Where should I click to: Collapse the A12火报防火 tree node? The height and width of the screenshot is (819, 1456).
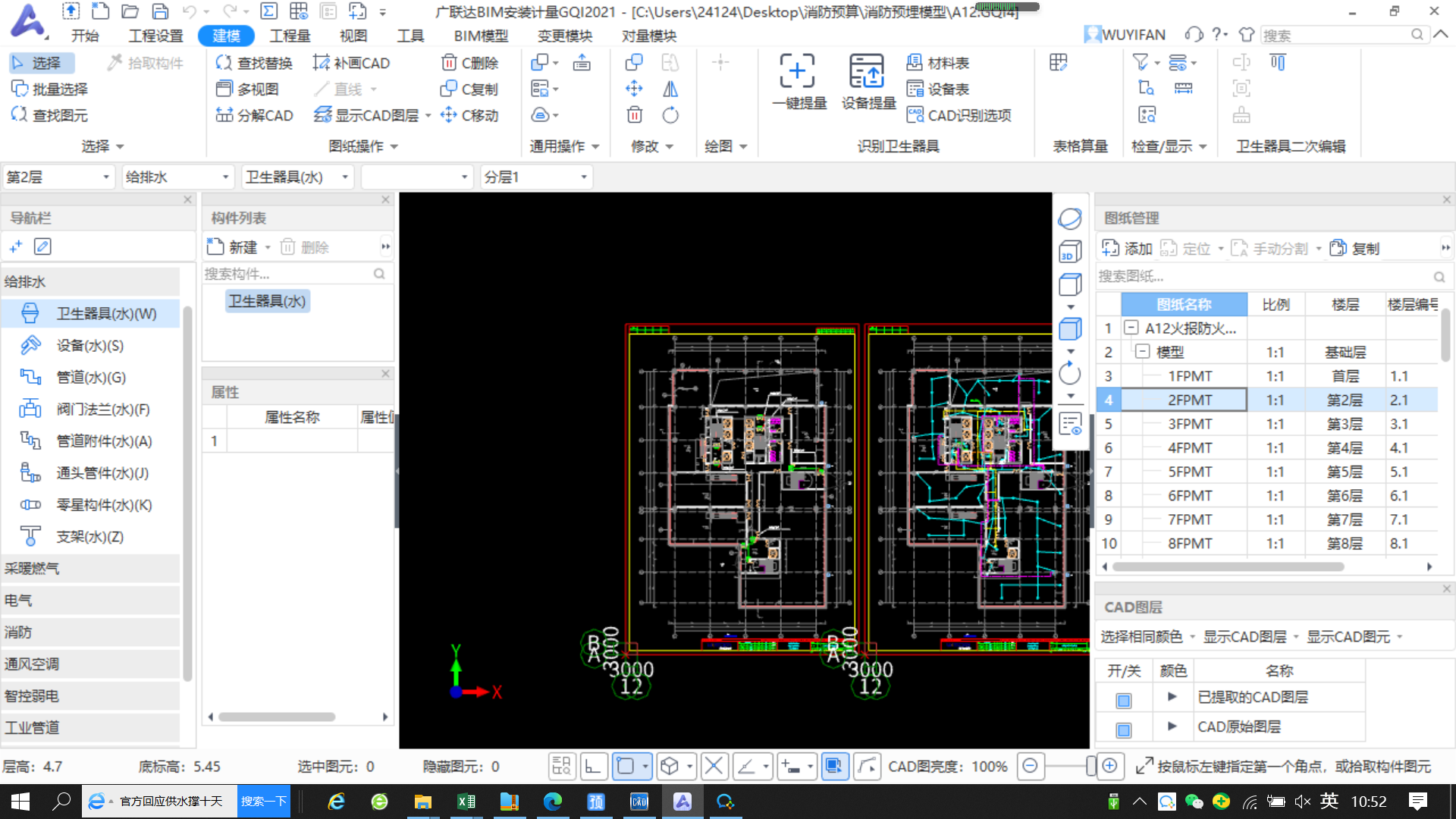click(1131, 328)
